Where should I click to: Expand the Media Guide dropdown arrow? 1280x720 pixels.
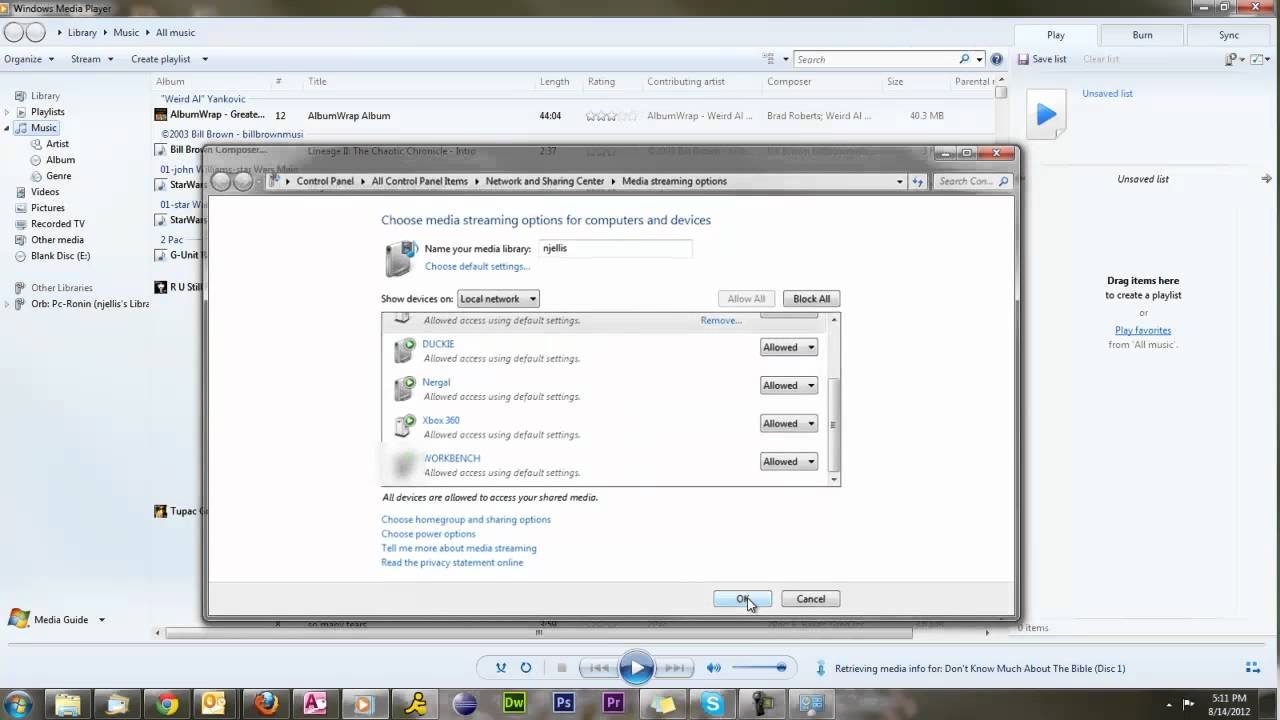point(101,620)
